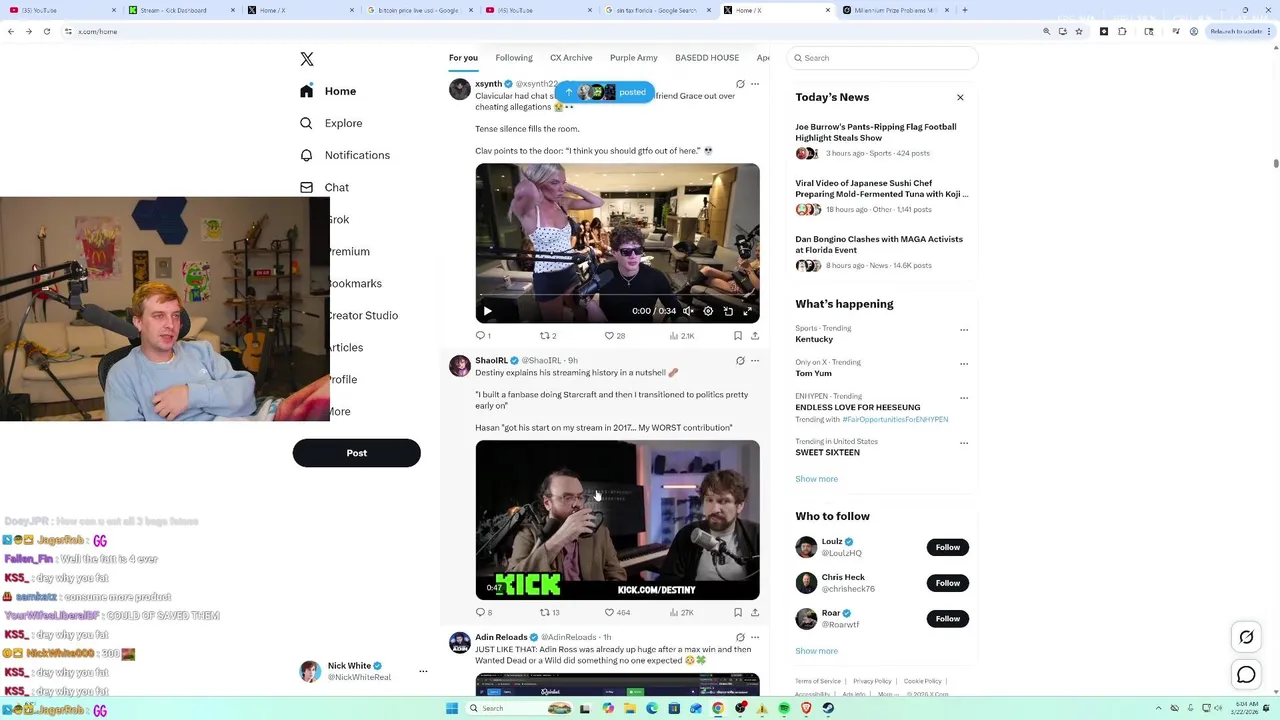1280x720 pixels.
Task: Share the xsynth post
Action: tap(755, 336)
